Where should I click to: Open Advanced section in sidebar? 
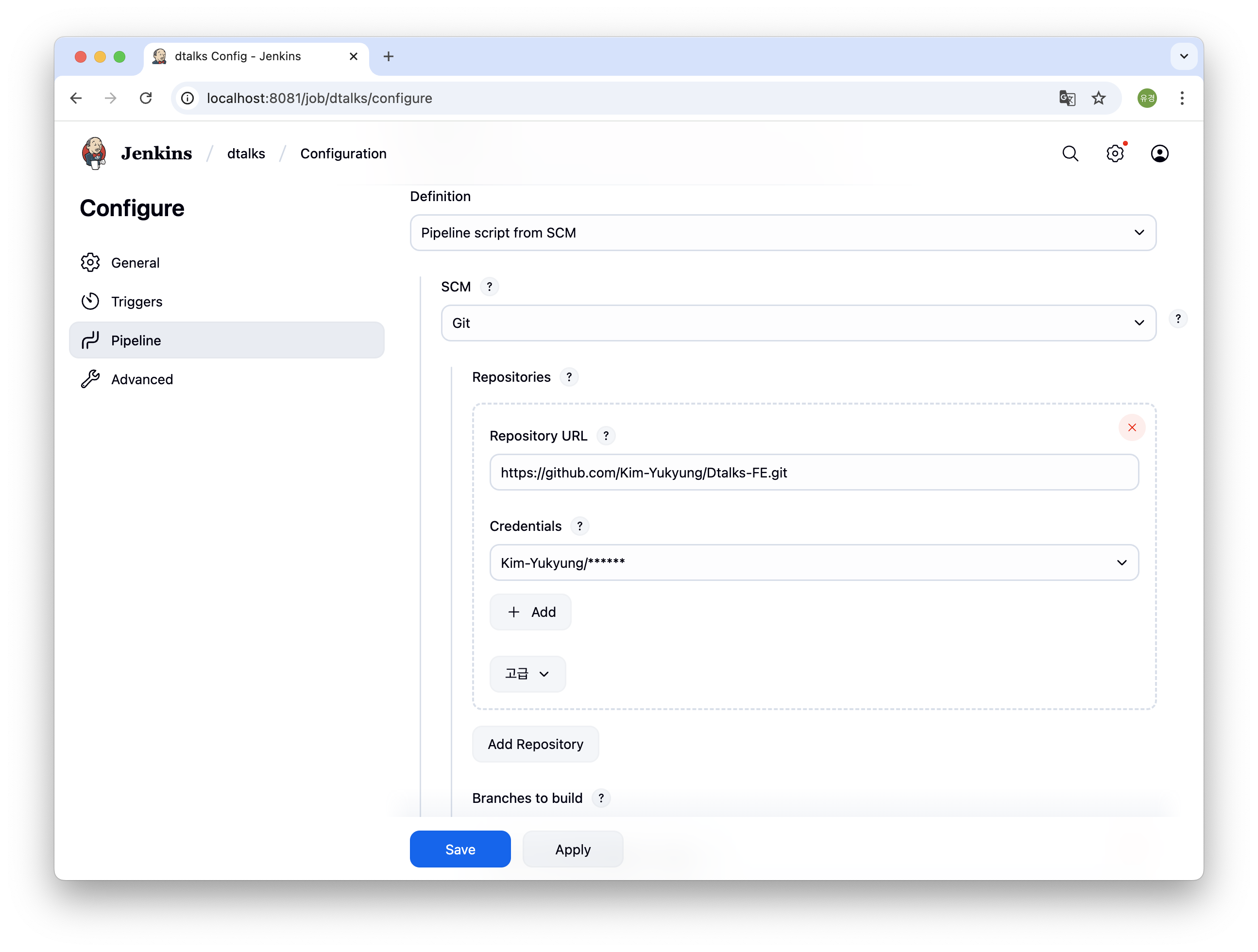tap(142, 379)
